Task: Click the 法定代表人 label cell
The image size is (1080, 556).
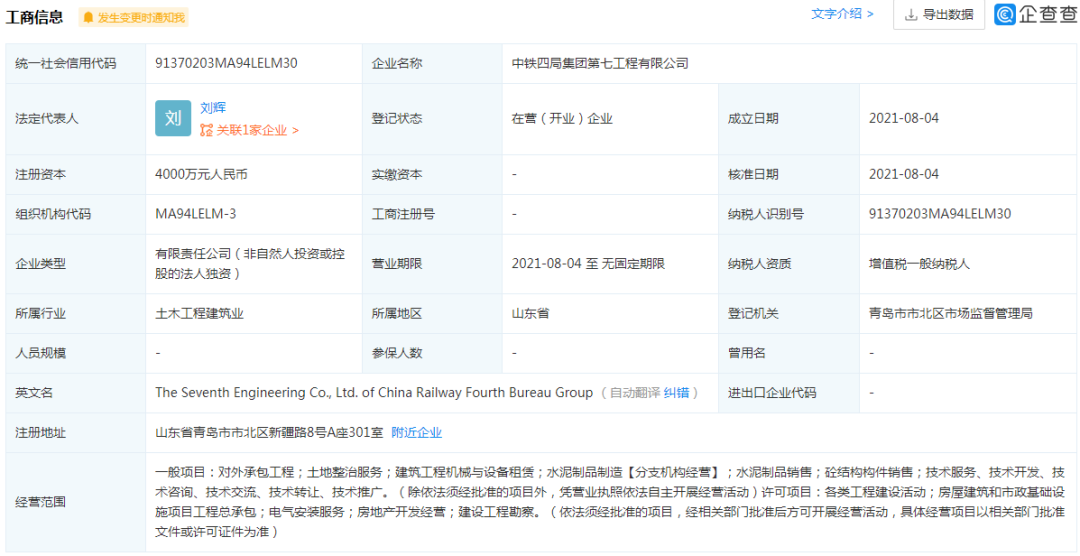Action: (x=76, y=118)
